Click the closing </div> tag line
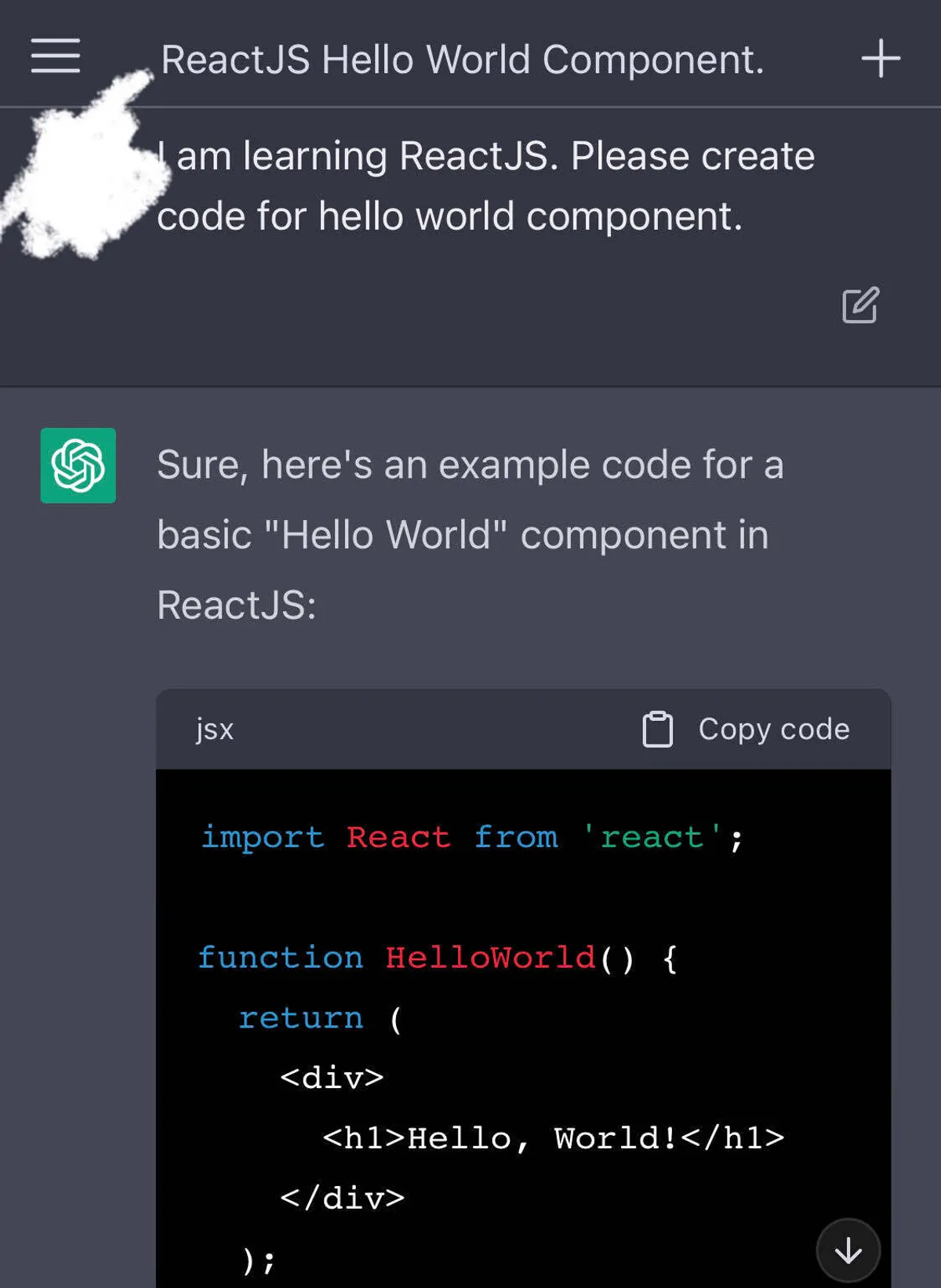The width and height of the screenshot is (941, 1288). [342, 1198]
